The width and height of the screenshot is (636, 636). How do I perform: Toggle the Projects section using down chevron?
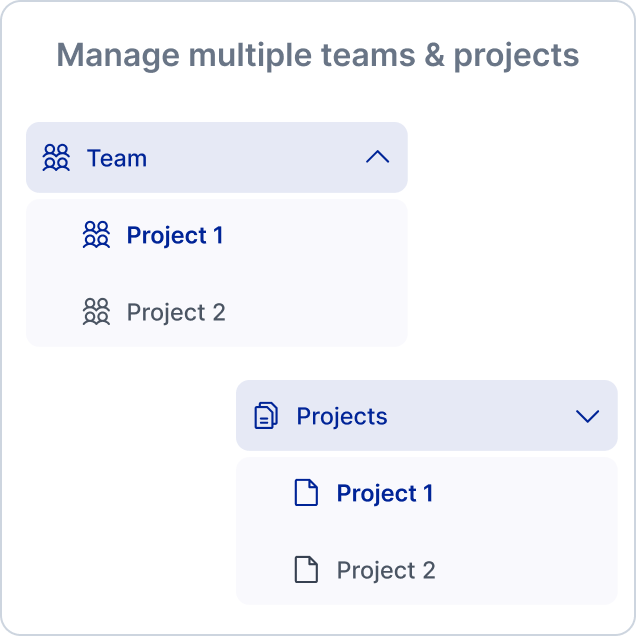click(x=587, y=416)
